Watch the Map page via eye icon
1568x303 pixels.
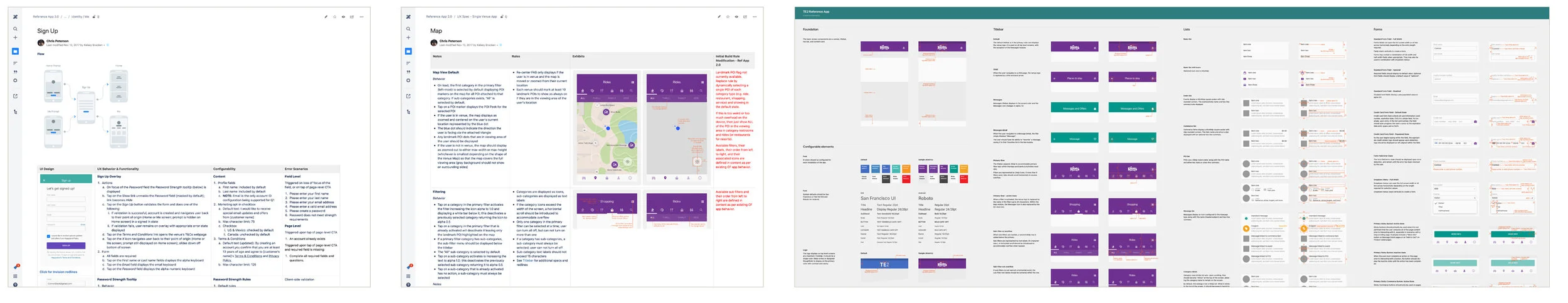click(736, 17)
